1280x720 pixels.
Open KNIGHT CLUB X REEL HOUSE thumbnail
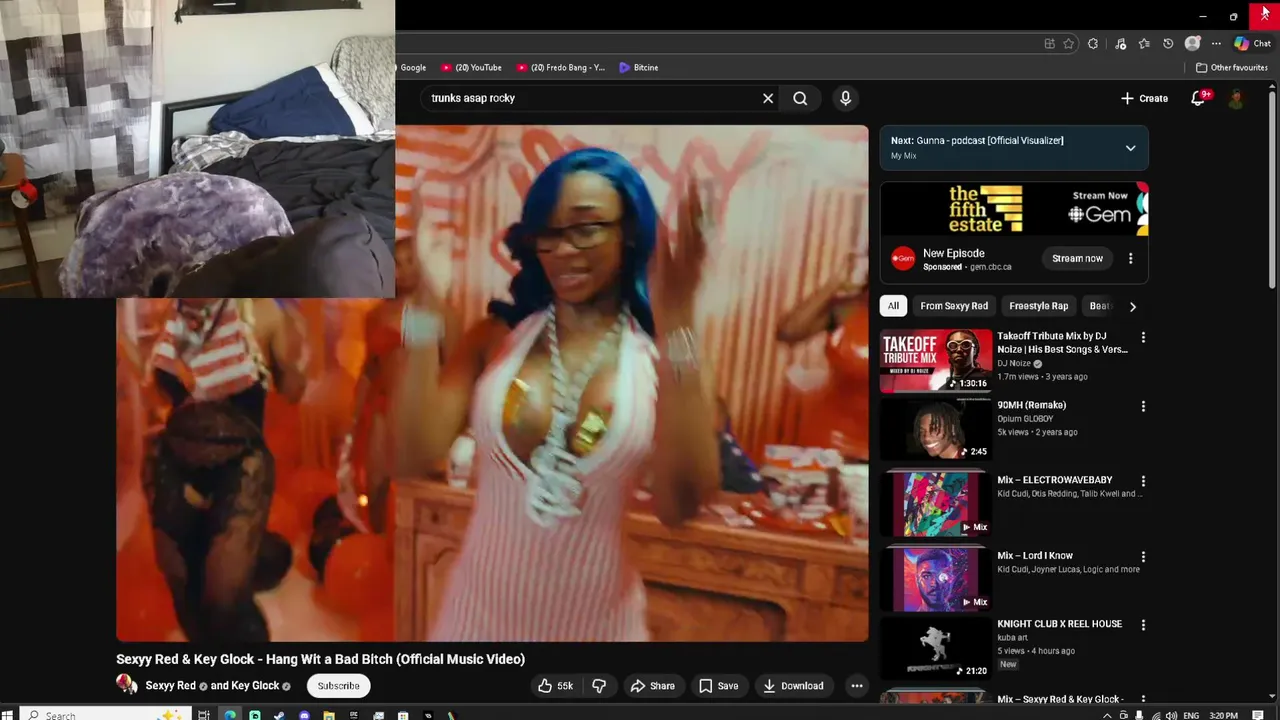click(x=936, y=648)
